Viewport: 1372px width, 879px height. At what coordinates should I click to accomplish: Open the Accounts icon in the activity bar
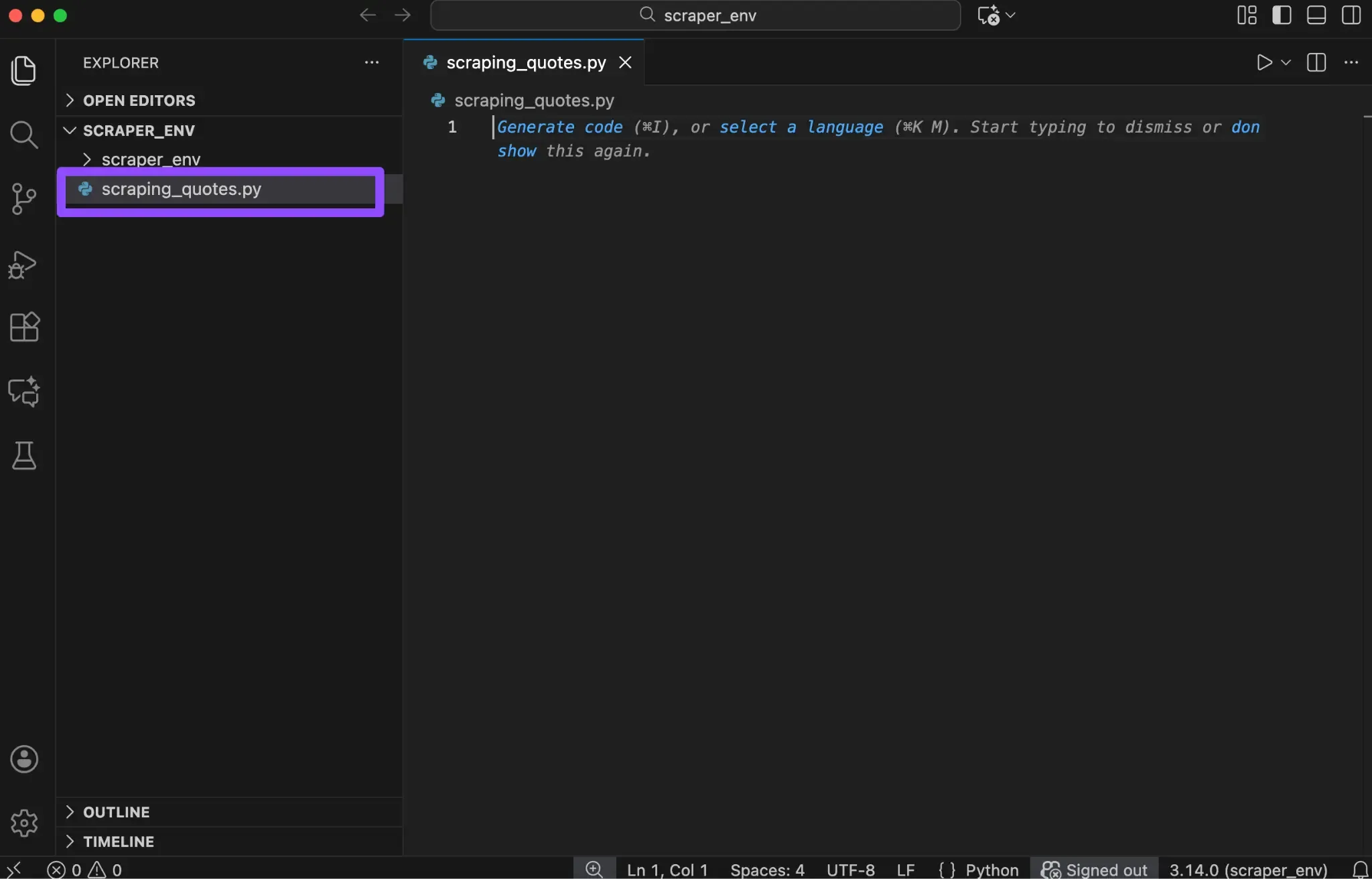(x=25, y=759)
